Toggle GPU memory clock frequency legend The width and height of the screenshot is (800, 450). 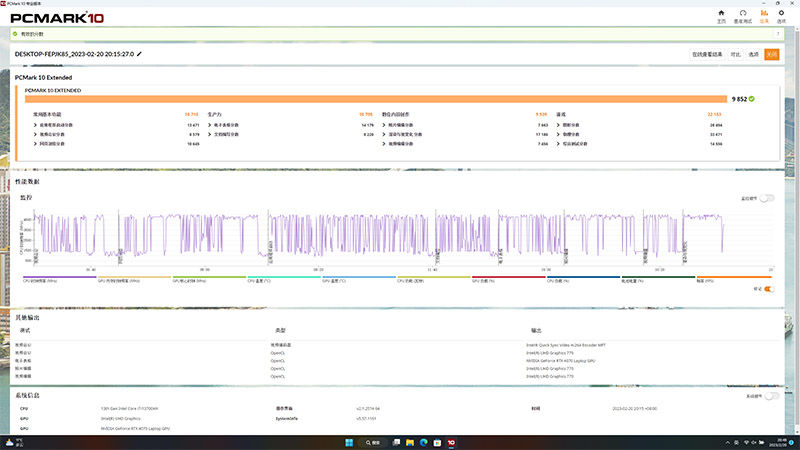pyautogui.click(x=134, y=279)
